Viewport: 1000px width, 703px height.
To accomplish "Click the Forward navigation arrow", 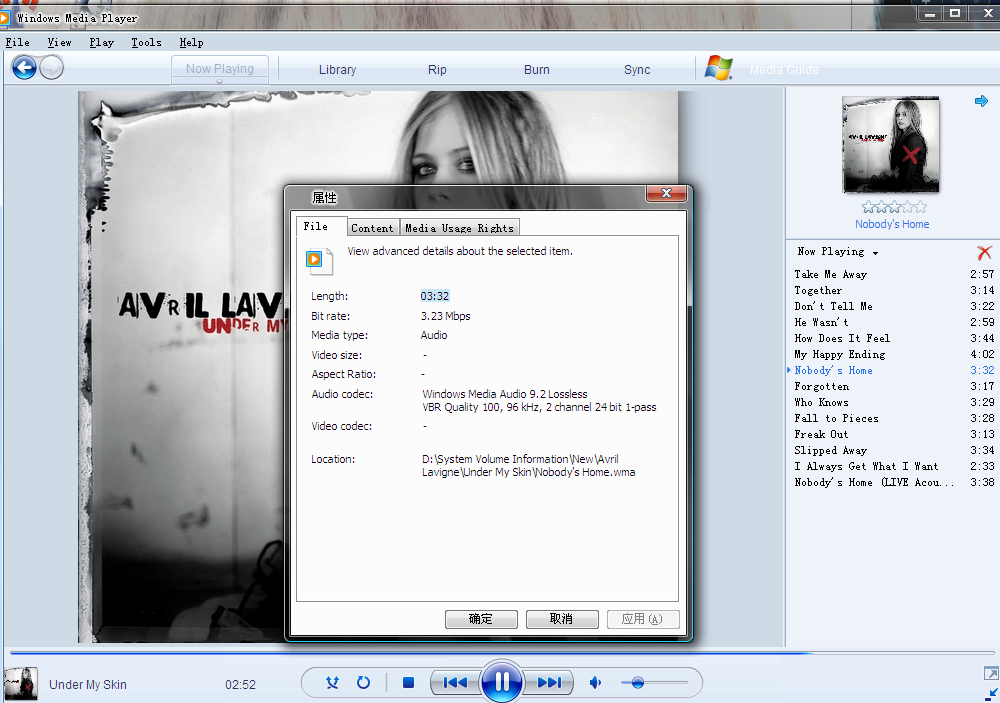I will 52,68.
